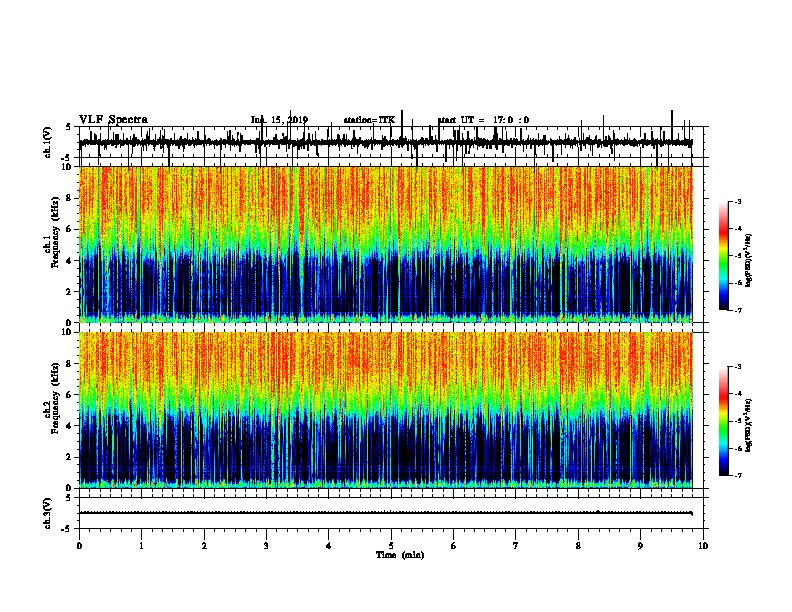Click the "5" volt tick of ch.1(V) panel
Viewport: 792px width, 612px height.
(68, 127)
